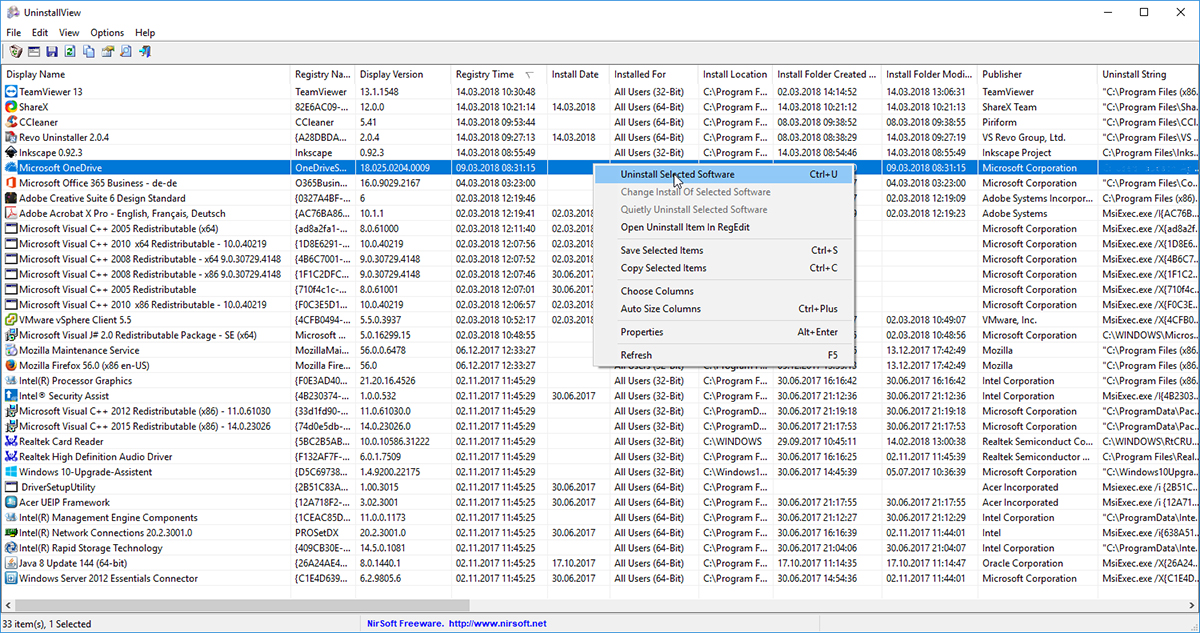This screenshot has height=633, width=1200.
Task: Click the horizontal scrollbar left arrow
Action: pyautogui.click(x=8, y=605)
